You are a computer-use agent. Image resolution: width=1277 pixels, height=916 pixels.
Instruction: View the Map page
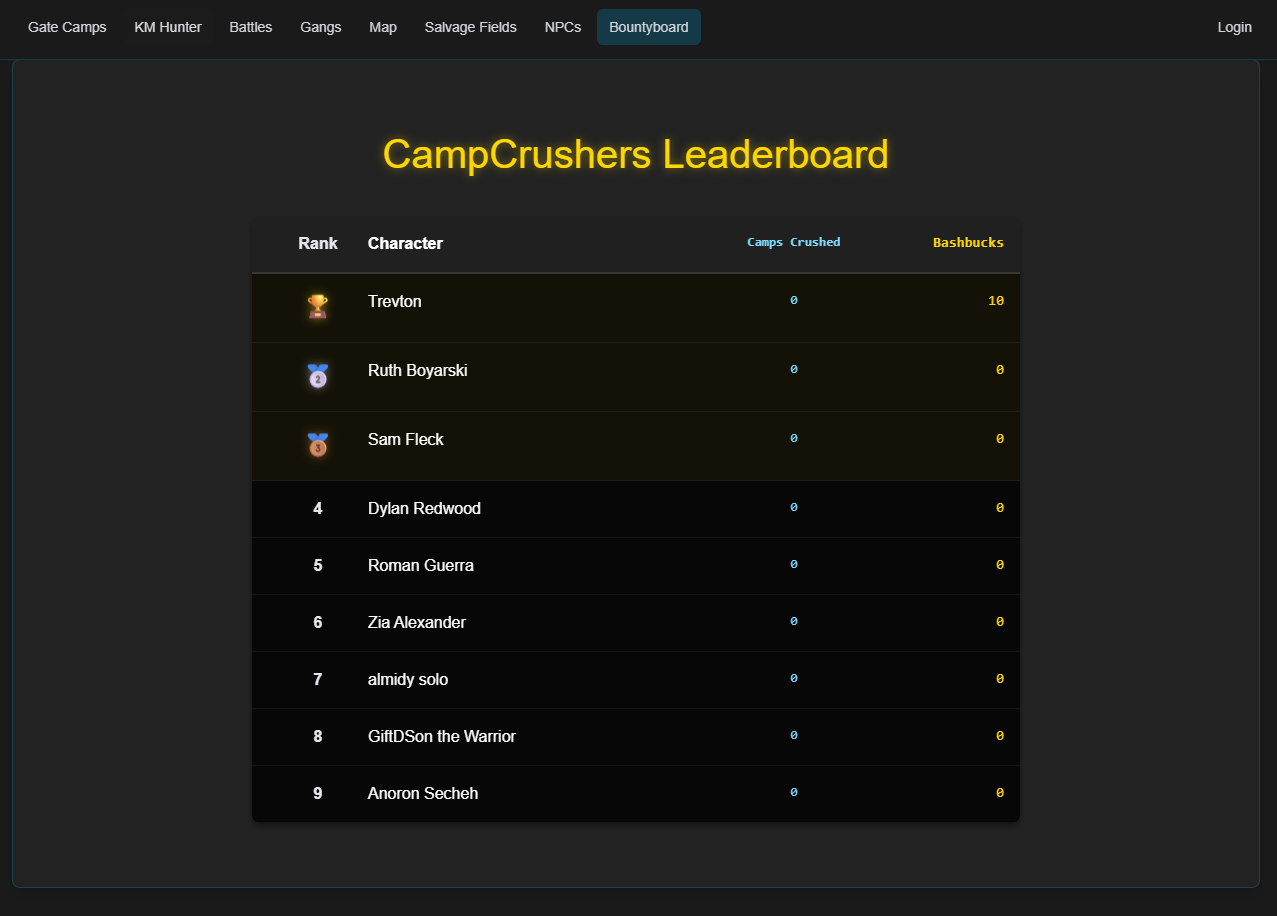(383, 27)
